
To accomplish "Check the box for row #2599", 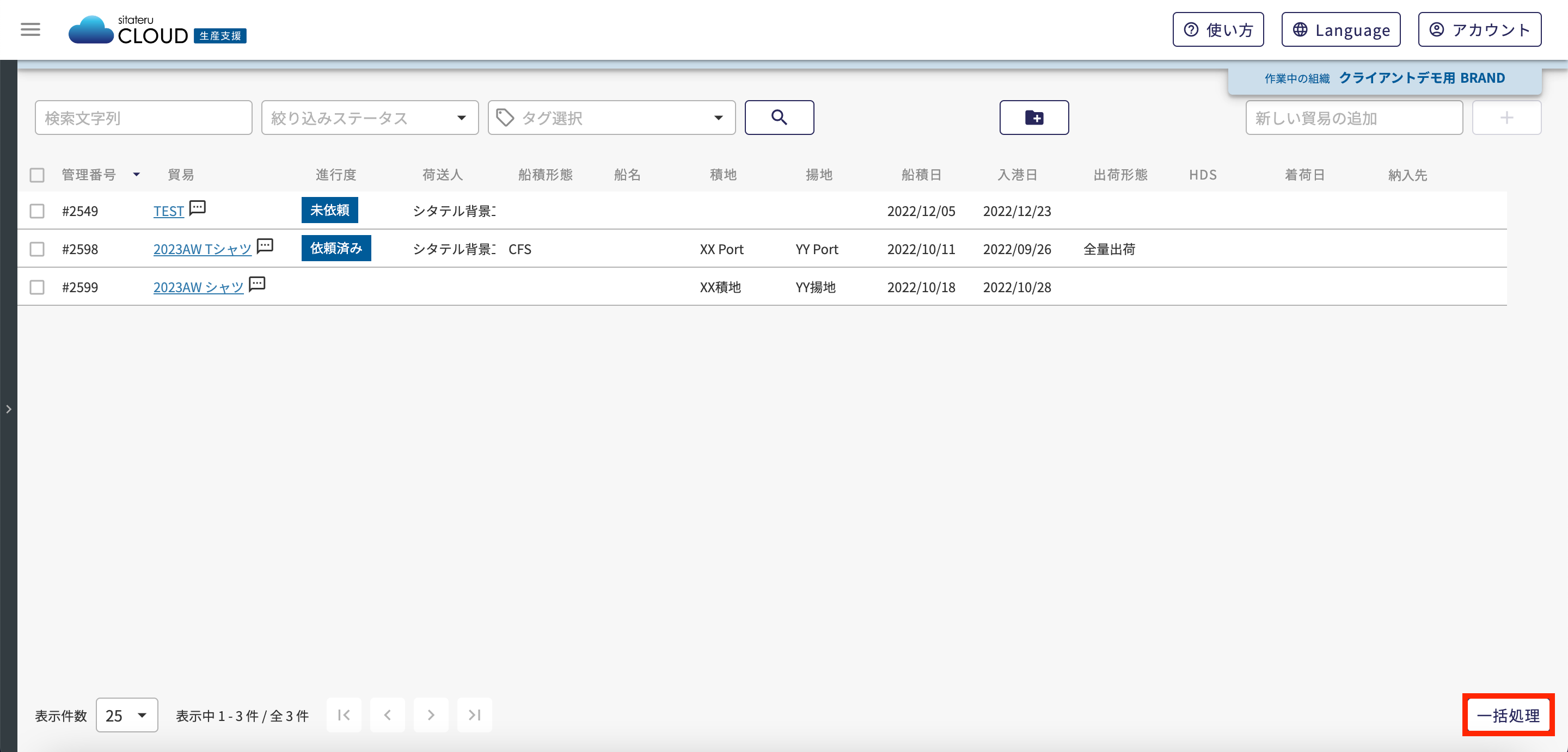I will [x=37, y=287].
